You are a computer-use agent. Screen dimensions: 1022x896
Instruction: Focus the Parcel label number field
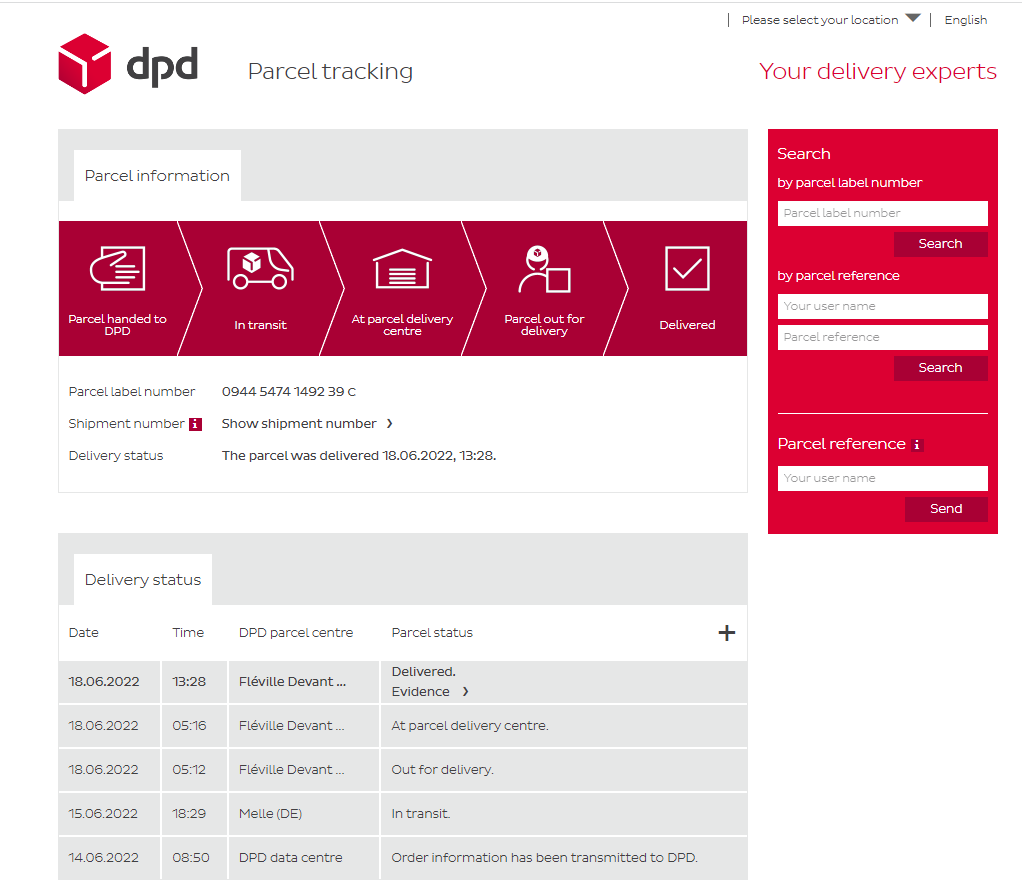pyautogui.click(x=882, y=213)
